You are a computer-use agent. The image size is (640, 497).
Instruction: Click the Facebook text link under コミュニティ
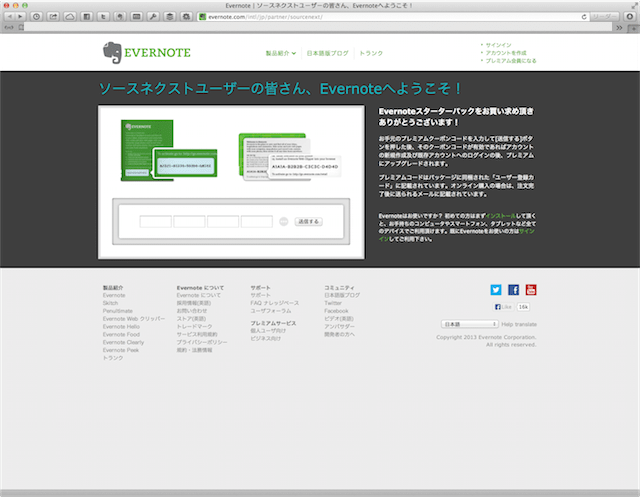click(336, 311)
